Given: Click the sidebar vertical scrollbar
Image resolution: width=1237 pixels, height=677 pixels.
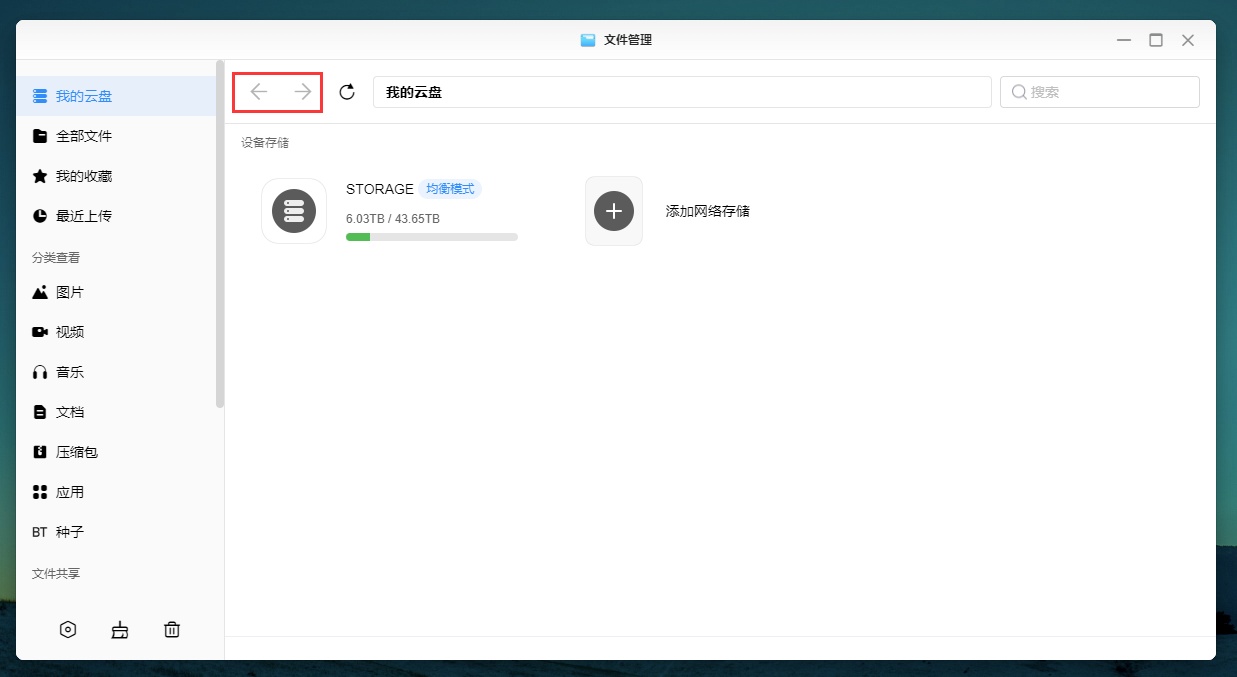Looking at the screenshot, I should click(220, 235).
